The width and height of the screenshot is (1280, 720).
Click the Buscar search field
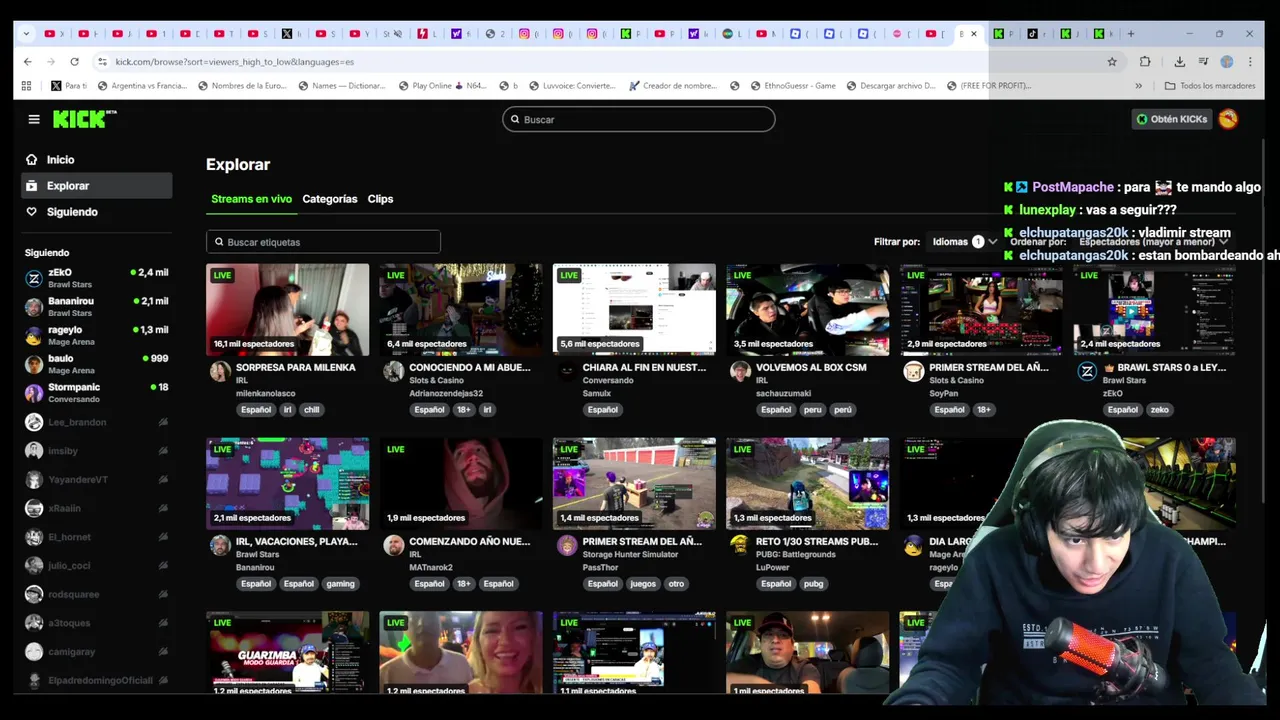point(639,119)
